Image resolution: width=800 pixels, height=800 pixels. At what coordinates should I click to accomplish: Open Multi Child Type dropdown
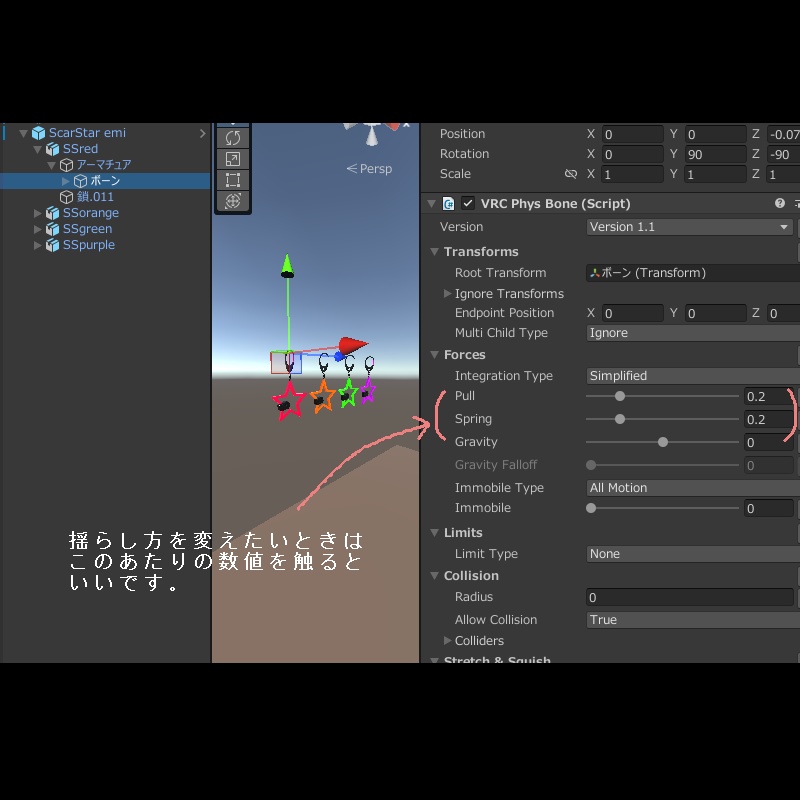coord(693,333)
